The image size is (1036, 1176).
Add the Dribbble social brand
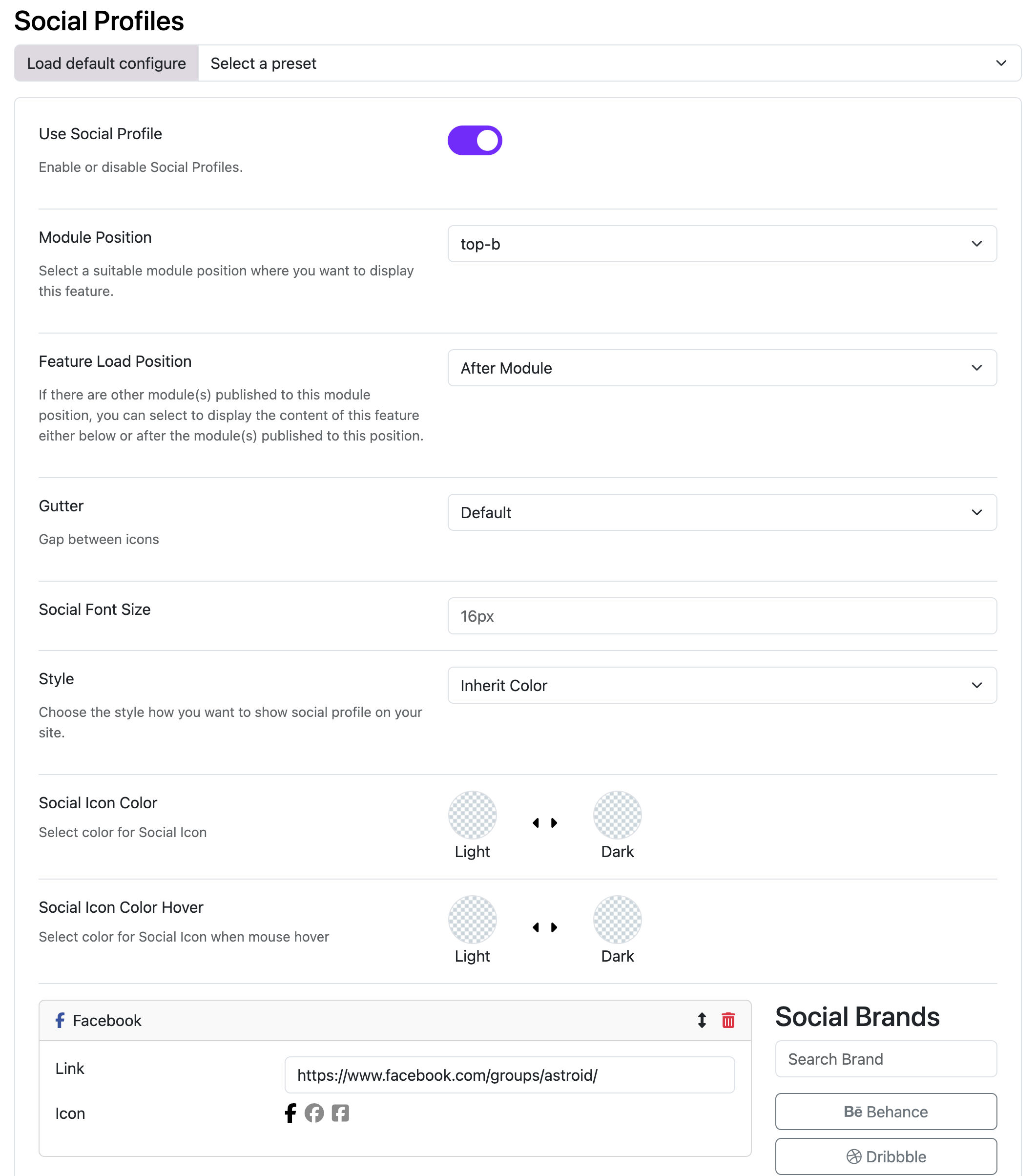pyautogui.click(x=886, y=1156)
